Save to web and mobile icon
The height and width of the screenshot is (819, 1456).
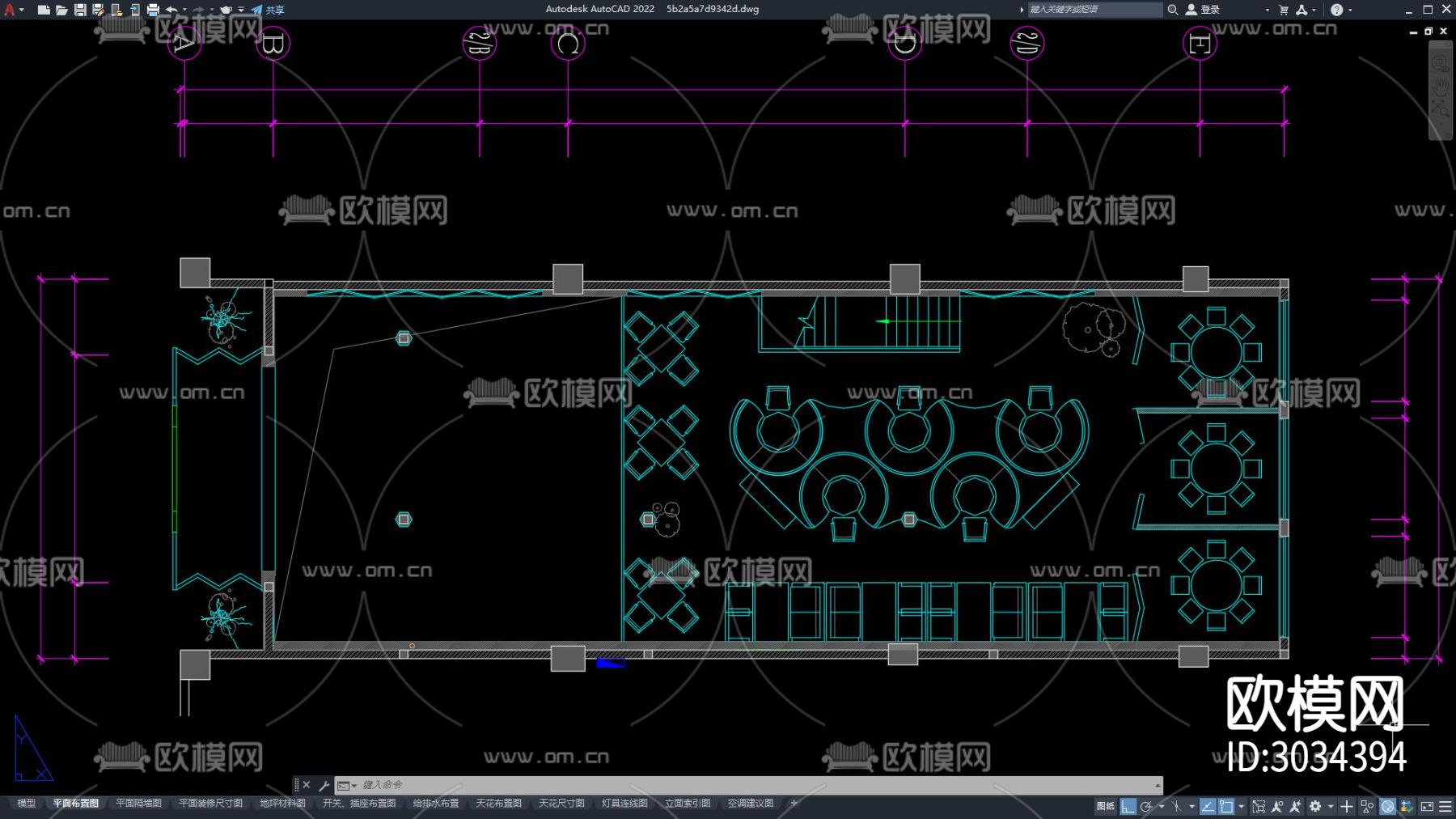[x=134, y=10]
